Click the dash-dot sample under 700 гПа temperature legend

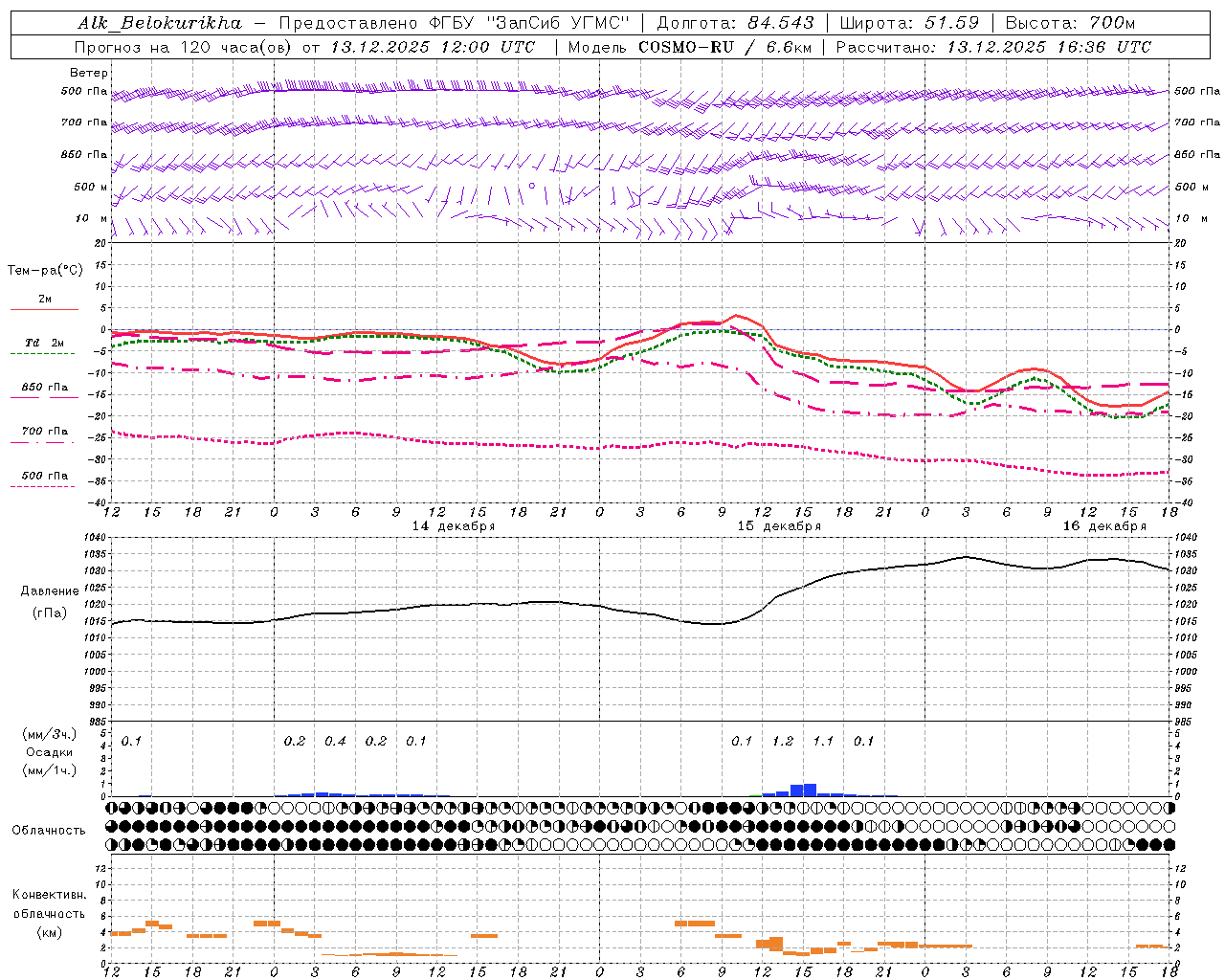coord(43,442)
